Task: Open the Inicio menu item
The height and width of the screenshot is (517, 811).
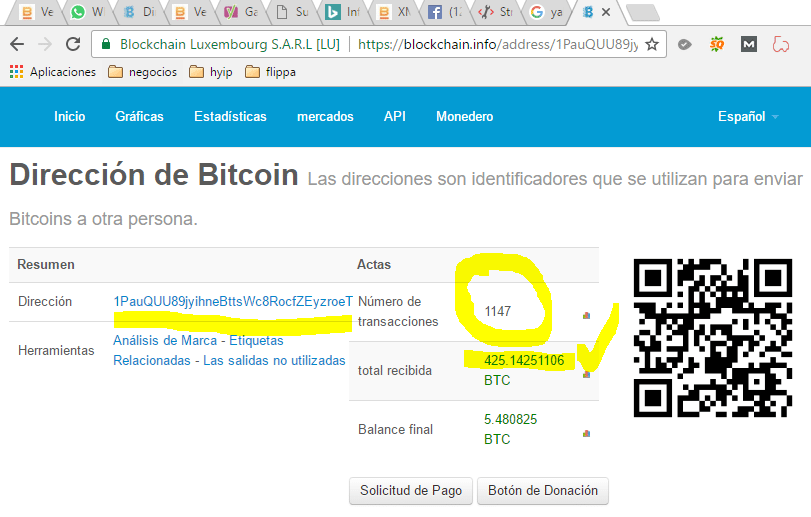Action: point(70,116)
